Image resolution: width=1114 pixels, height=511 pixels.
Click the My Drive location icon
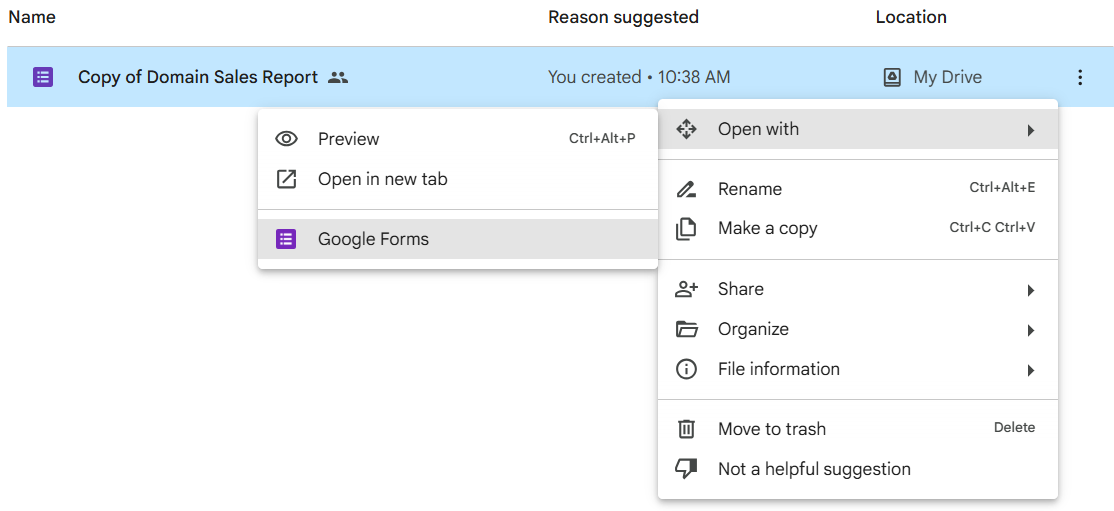[x=892, y=77]
